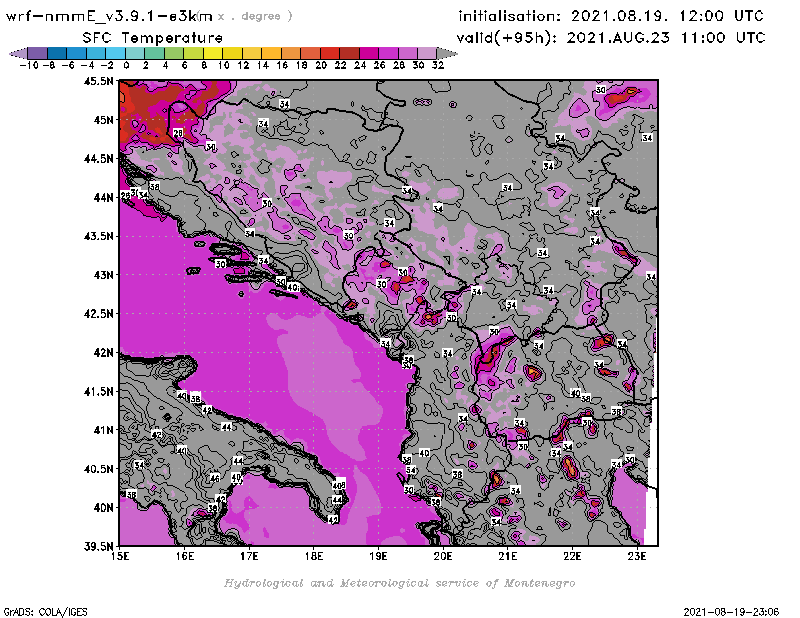Click the latitude label '39.5N'

point(98,547)
